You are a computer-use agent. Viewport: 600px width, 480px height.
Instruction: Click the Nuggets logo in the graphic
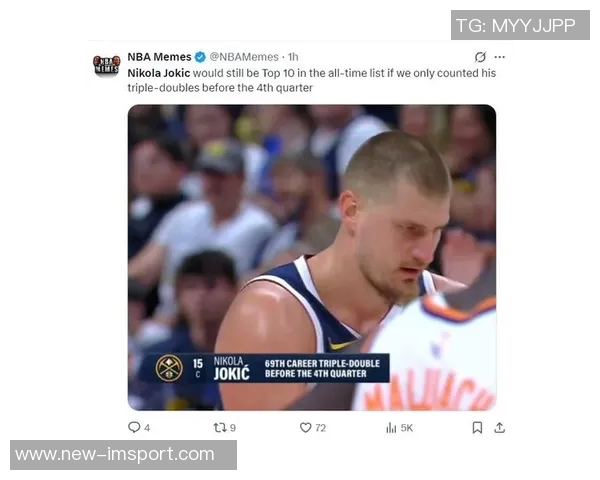[169, 368]
